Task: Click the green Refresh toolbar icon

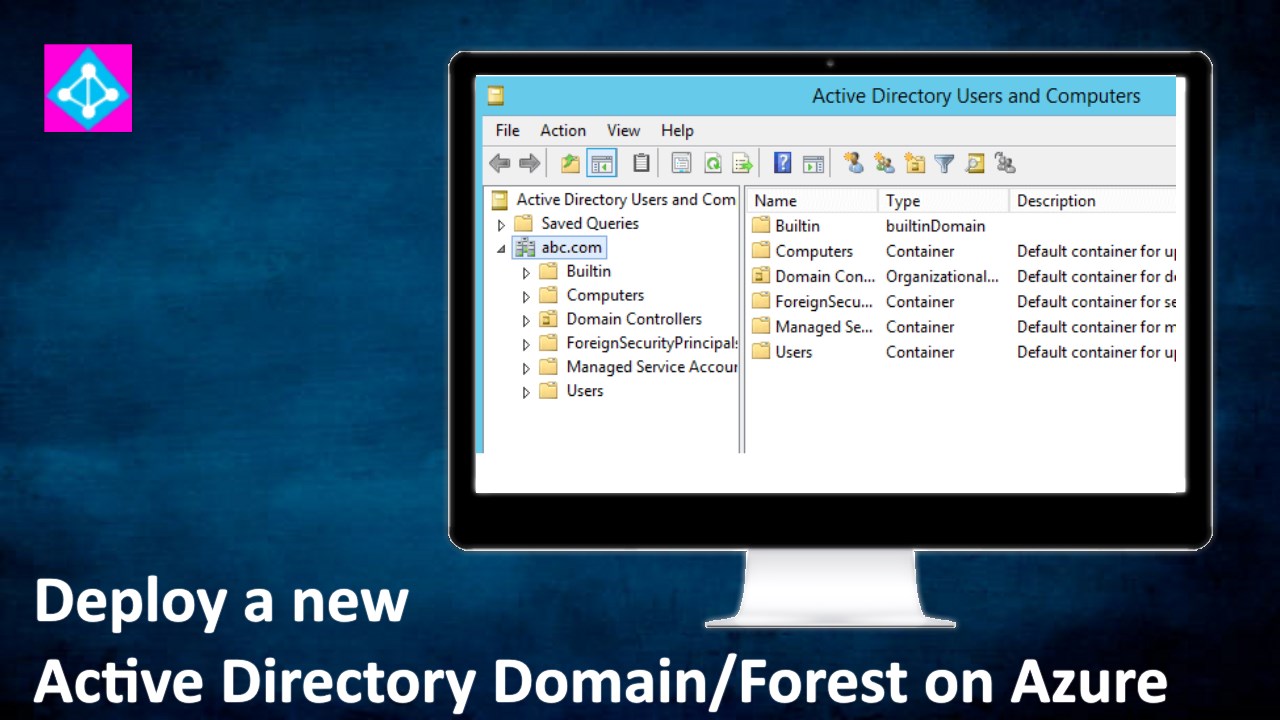Action: [712, 164]
